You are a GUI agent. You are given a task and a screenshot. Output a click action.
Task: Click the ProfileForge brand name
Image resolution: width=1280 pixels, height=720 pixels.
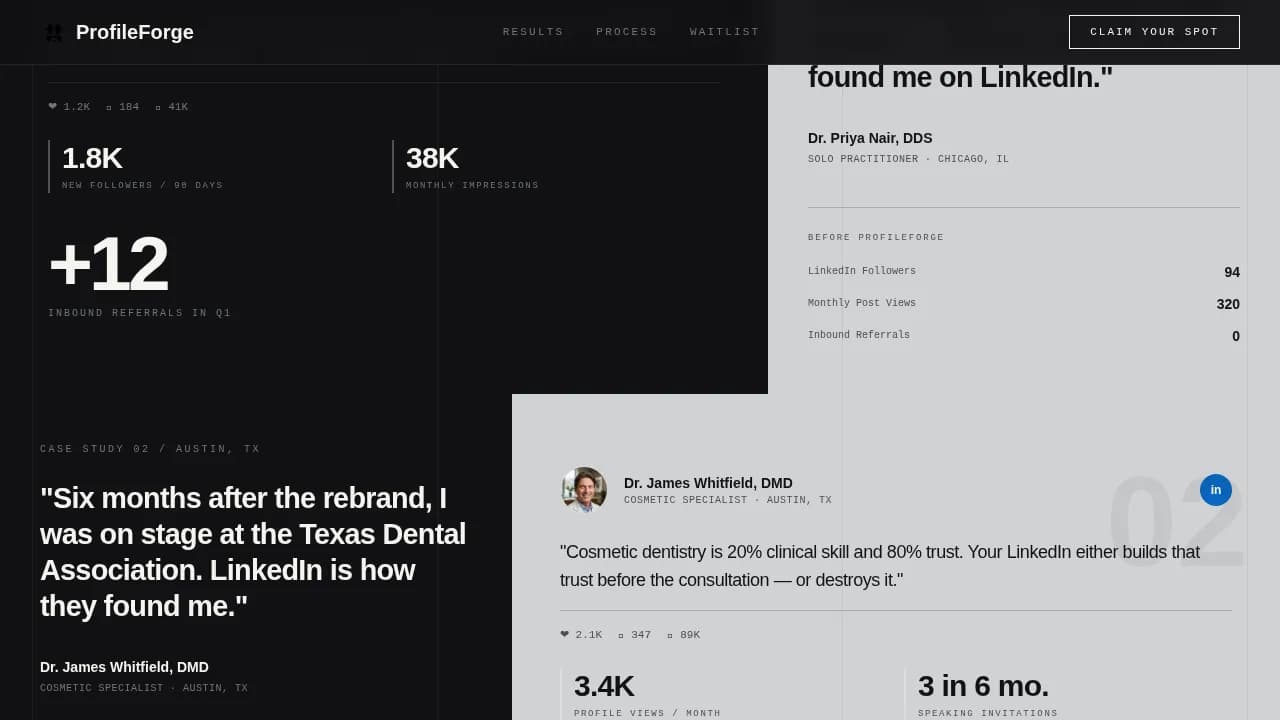[135, 32]
